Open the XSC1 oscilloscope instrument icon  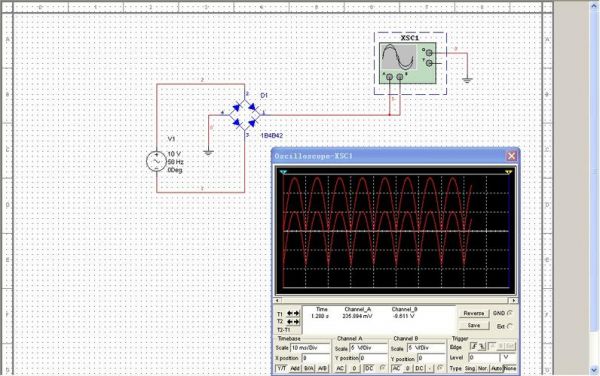(x=408, y=63)
